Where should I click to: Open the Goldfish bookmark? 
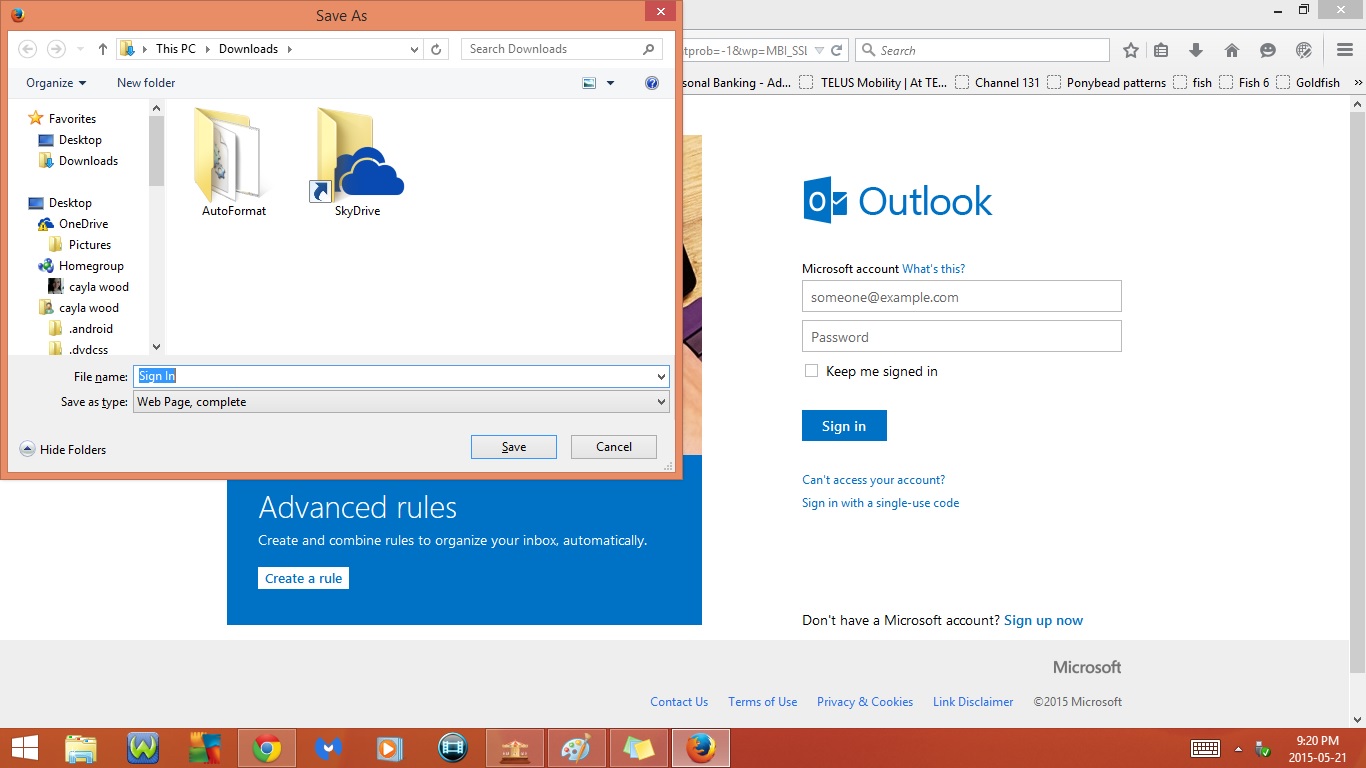click(1308, 83)
